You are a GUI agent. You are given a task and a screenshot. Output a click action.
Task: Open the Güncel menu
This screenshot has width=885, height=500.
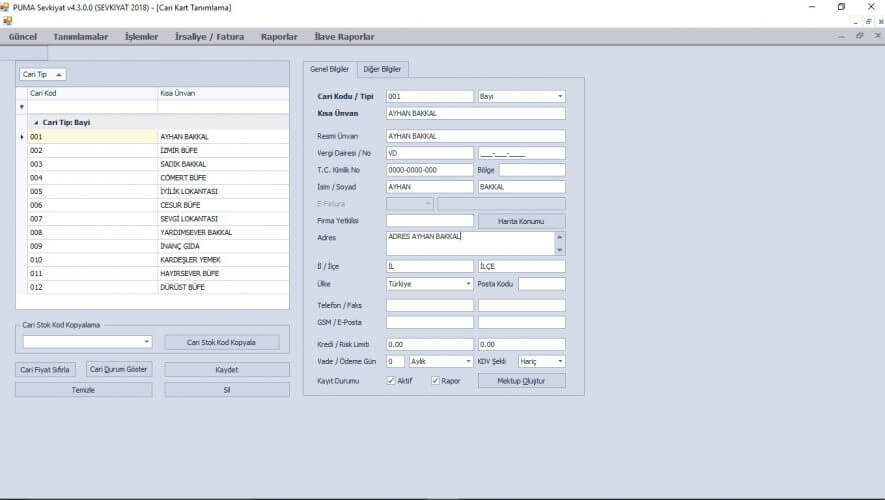click(23, 37)
